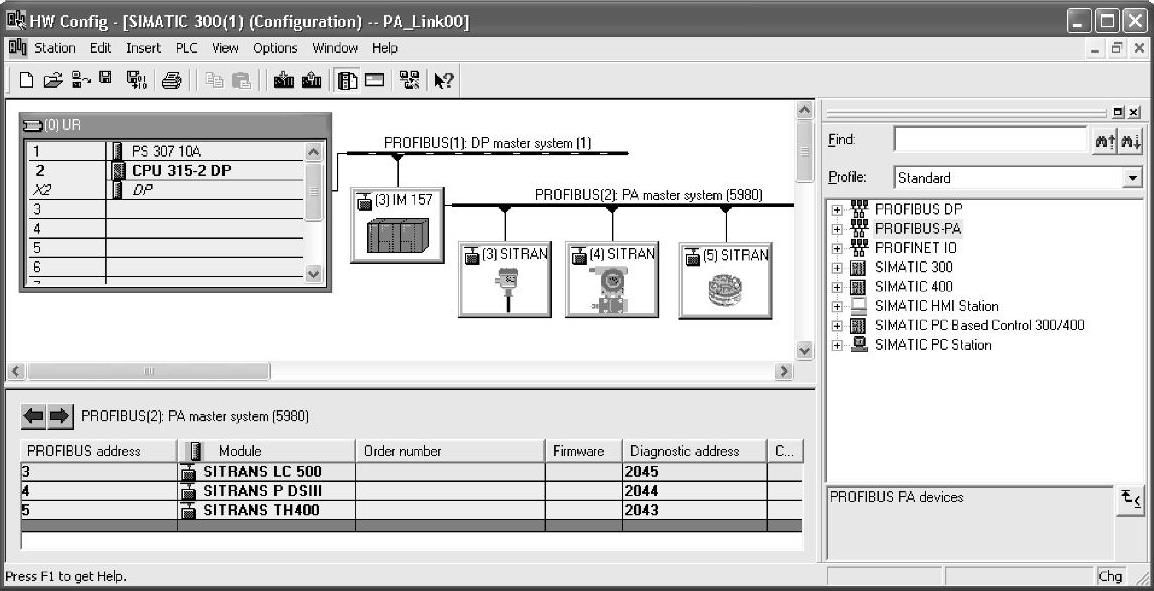Expand the SIMATIC PC Station node

837,345
